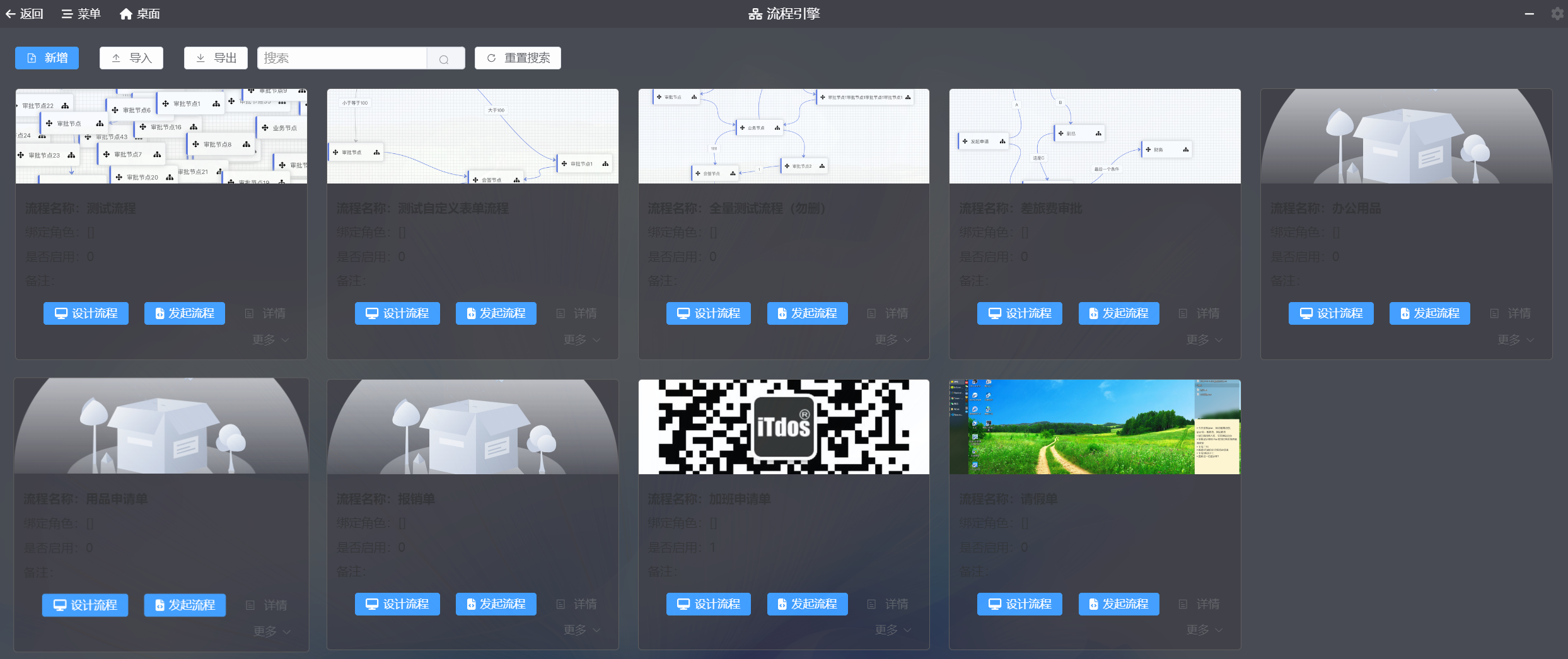1568x659 pixels.
Task: Click 设计流程 for 测试流程 card
Action: [x=86, y=313]
